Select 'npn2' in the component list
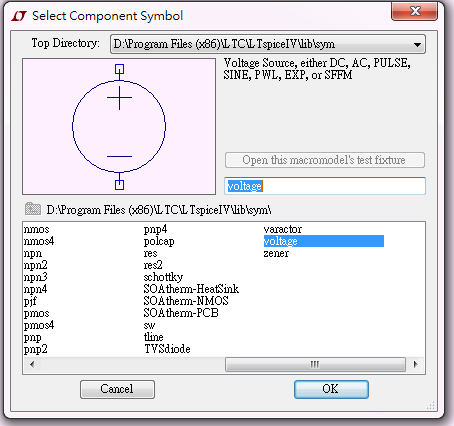 (x=36, y=265)
